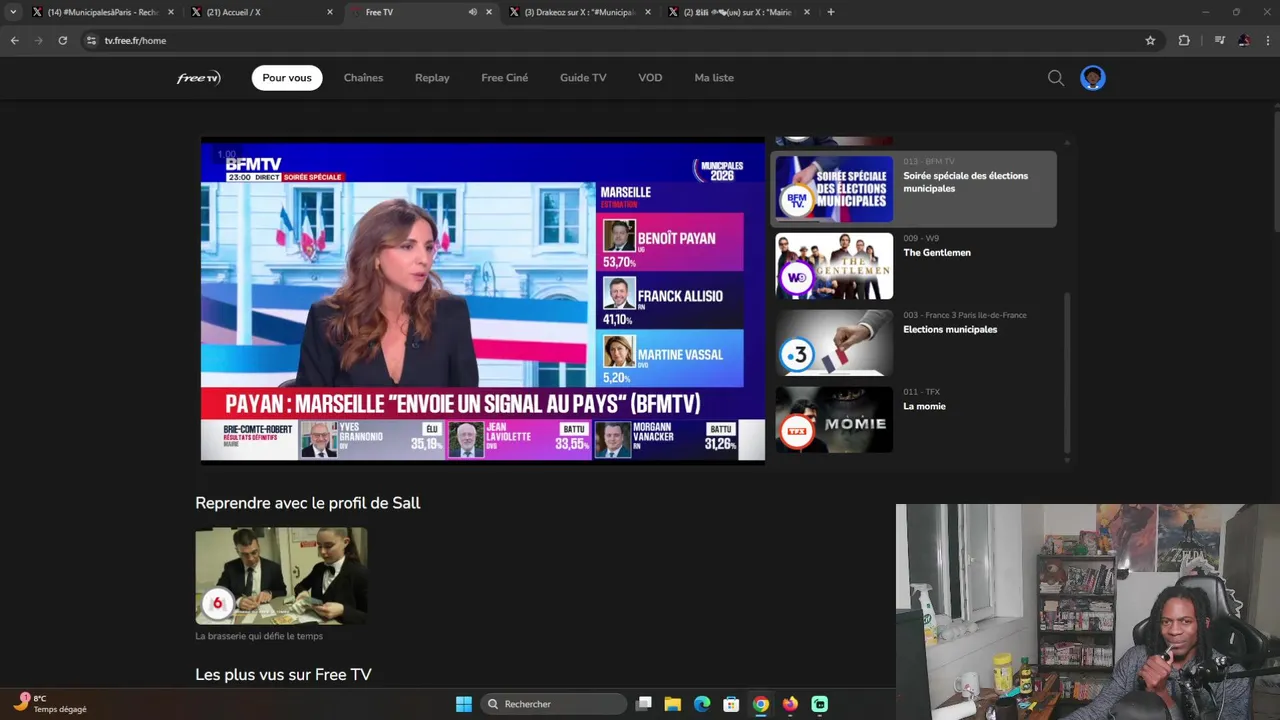Click 'La brasserie qui défie le temps' caption

pos(259,636)
